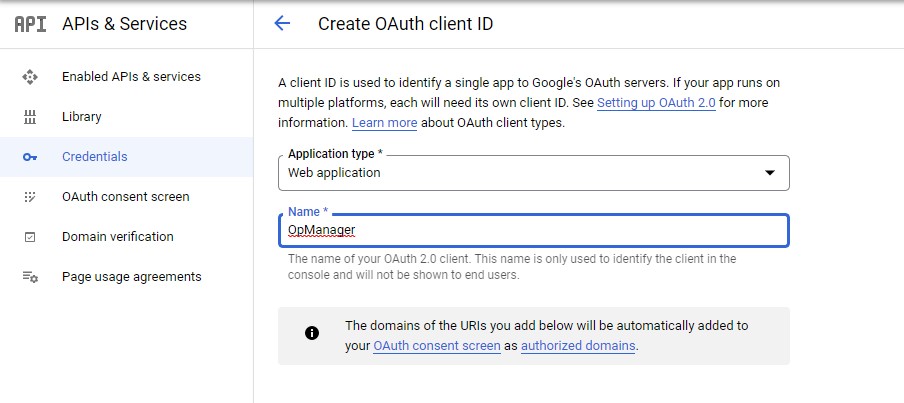Click the back arrow icon
Viewport: 904px width, 403px height.
pos(282,24)
